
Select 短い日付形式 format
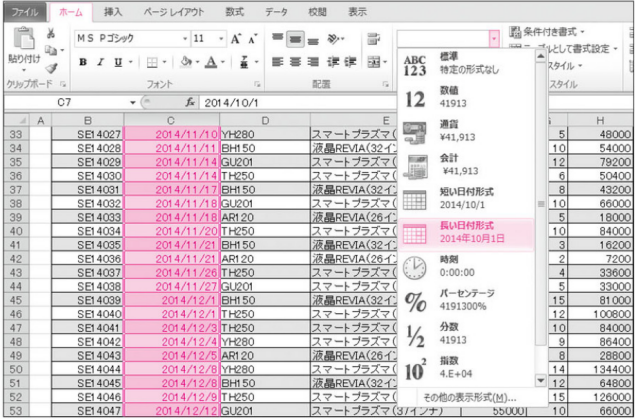pyautogui.click(x=467, y=198)
